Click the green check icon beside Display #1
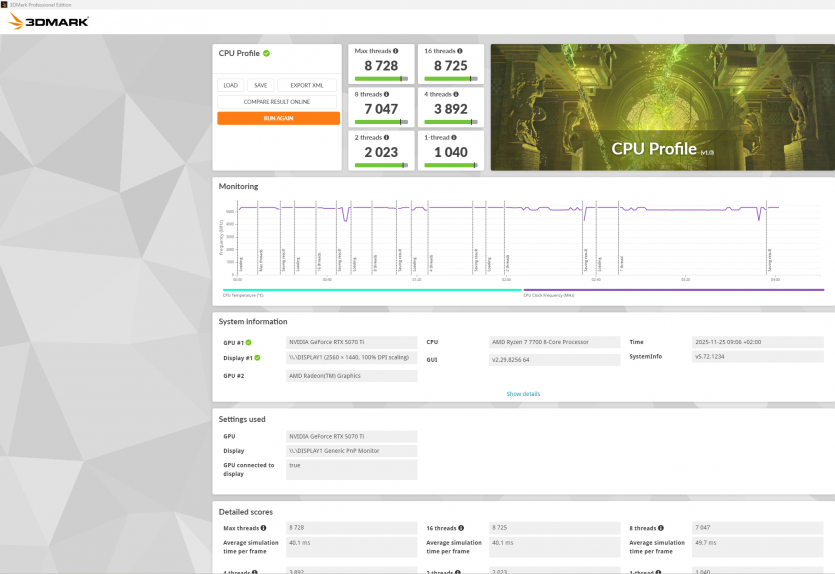Screen dimensions: 835x574 point(257,357)
